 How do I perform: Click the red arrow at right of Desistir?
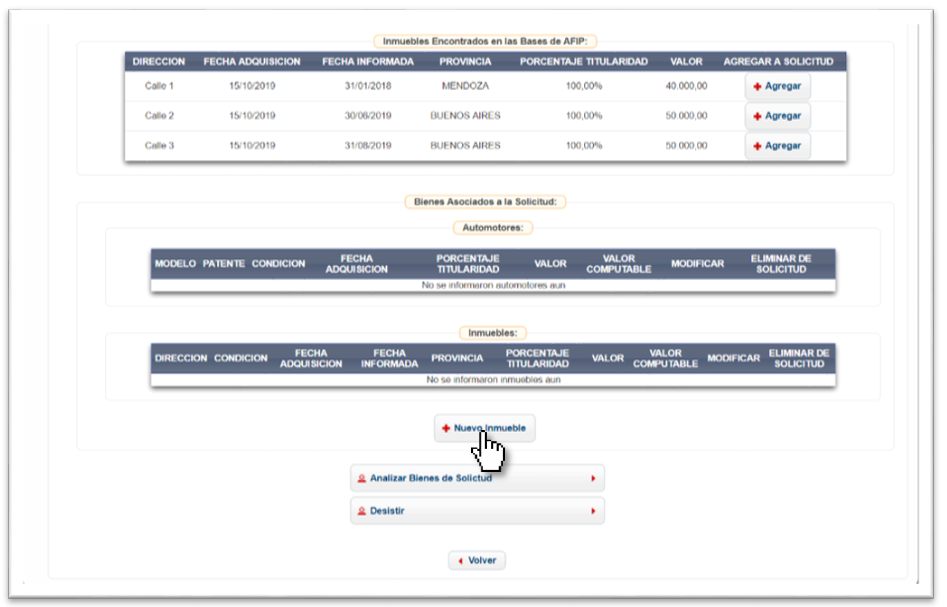(x=593, y=511)
